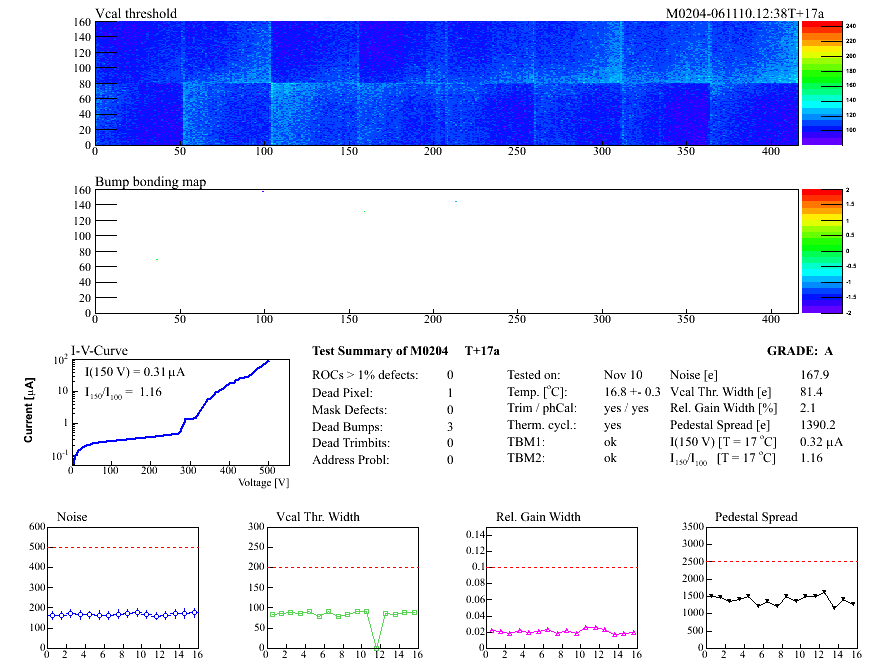
Task: Select the current value "0.32 µA"
Action: coord(821,442)
